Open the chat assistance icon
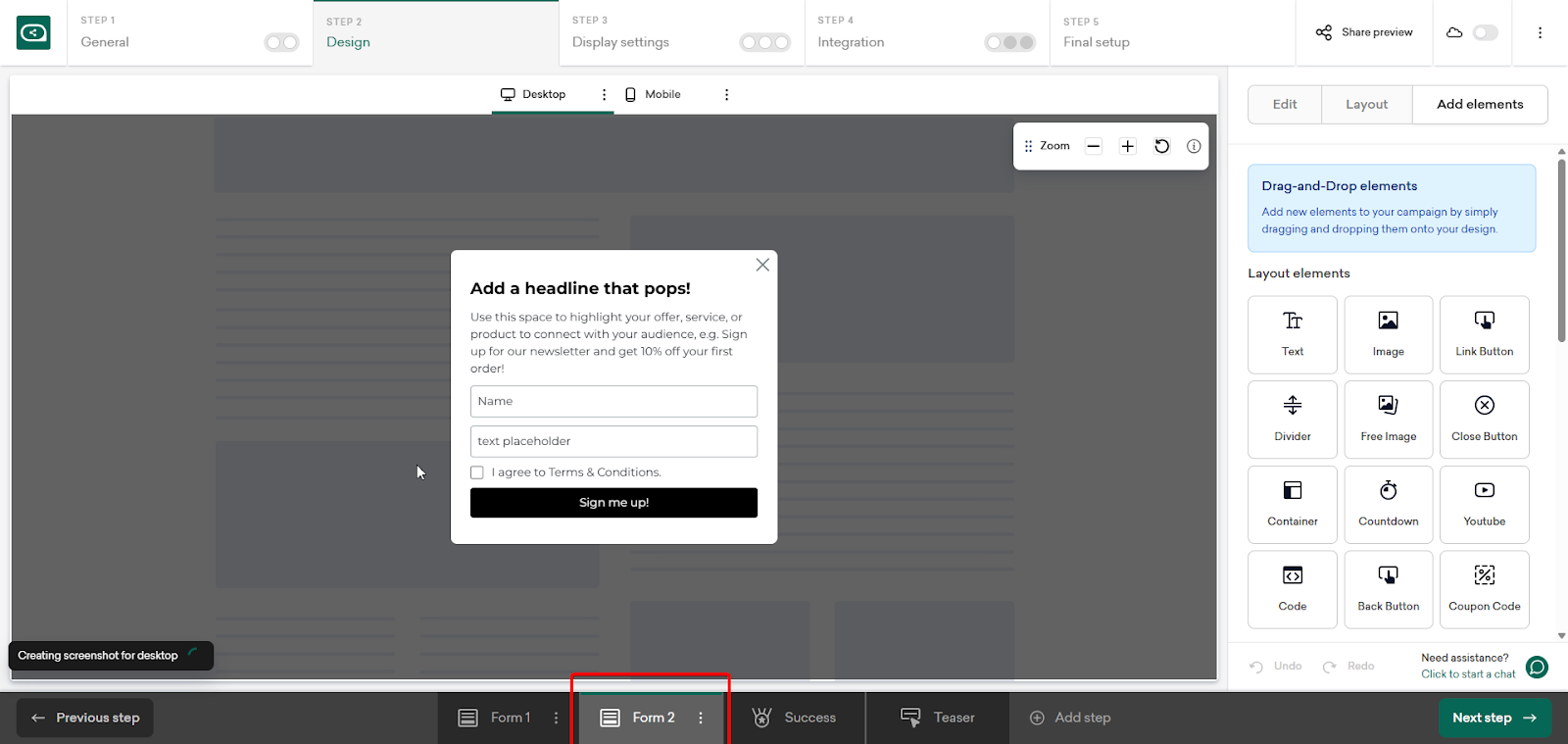This screenshot has width=1568, height=744. click(x=1538, y=667)
